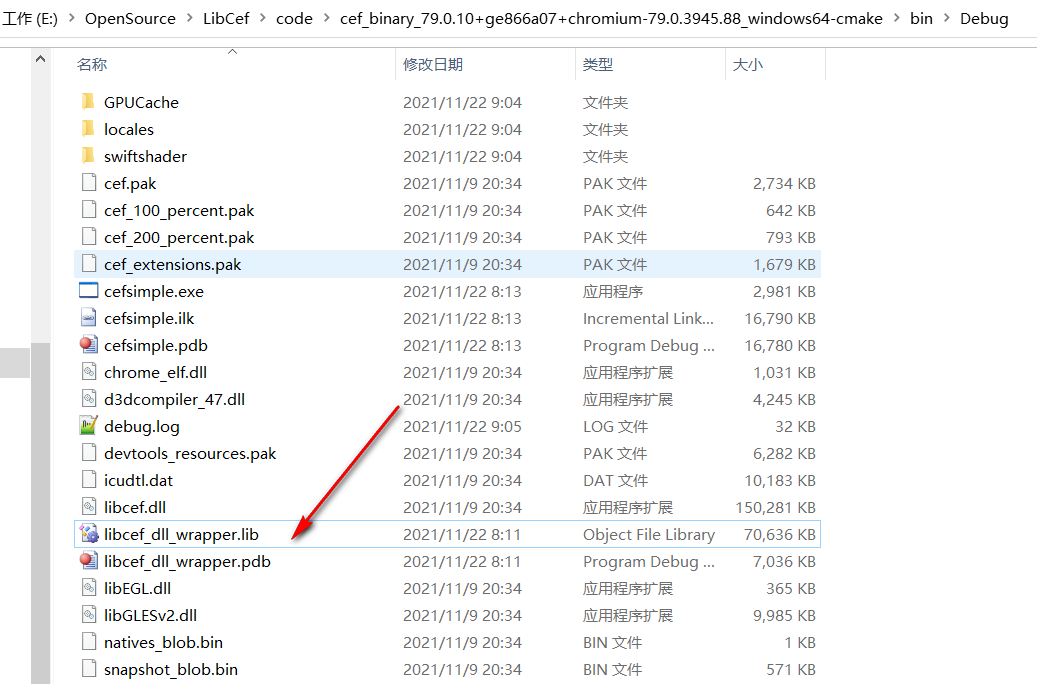Select the swiftshader file name
1037x684 pixels.
point(145,157)
